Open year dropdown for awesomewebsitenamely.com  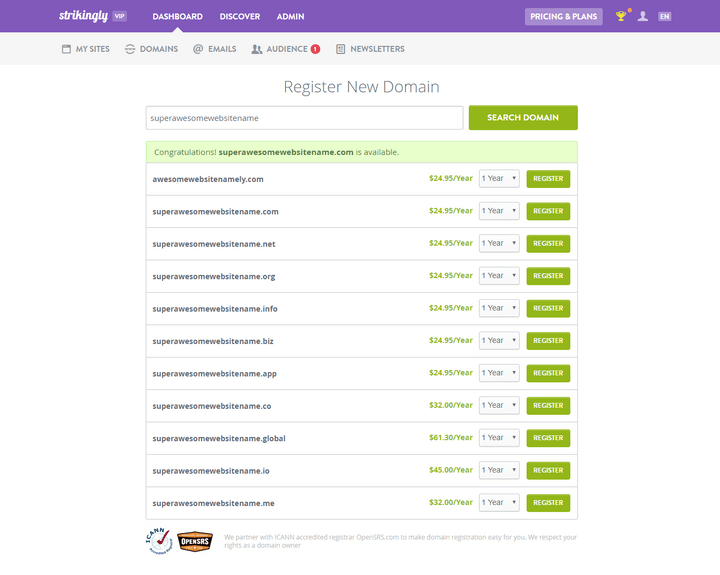[499, 179]
